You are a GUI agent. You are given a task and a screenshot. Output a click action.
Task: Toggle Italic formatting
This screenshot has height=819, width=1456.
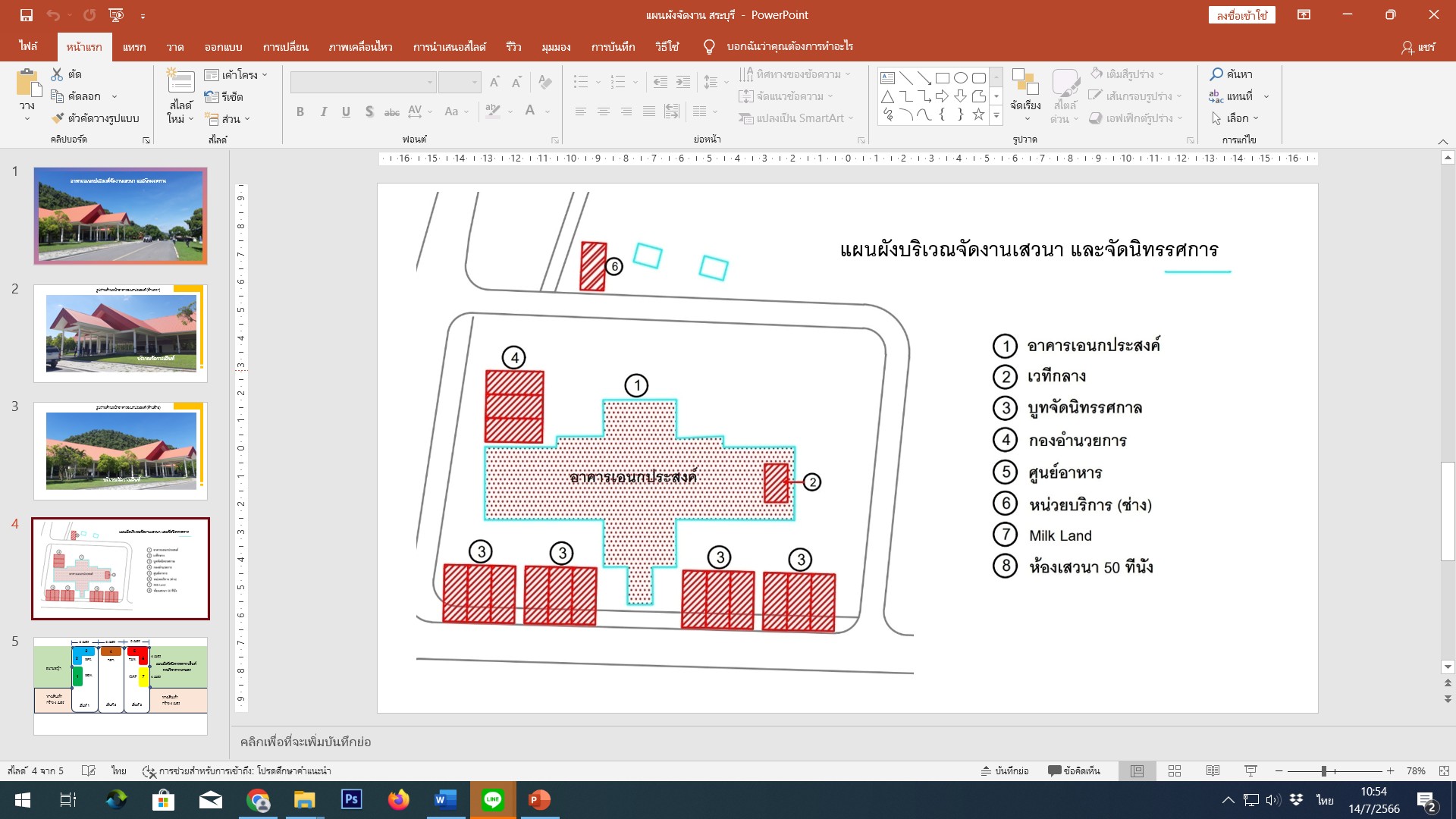tap(324, 111)
